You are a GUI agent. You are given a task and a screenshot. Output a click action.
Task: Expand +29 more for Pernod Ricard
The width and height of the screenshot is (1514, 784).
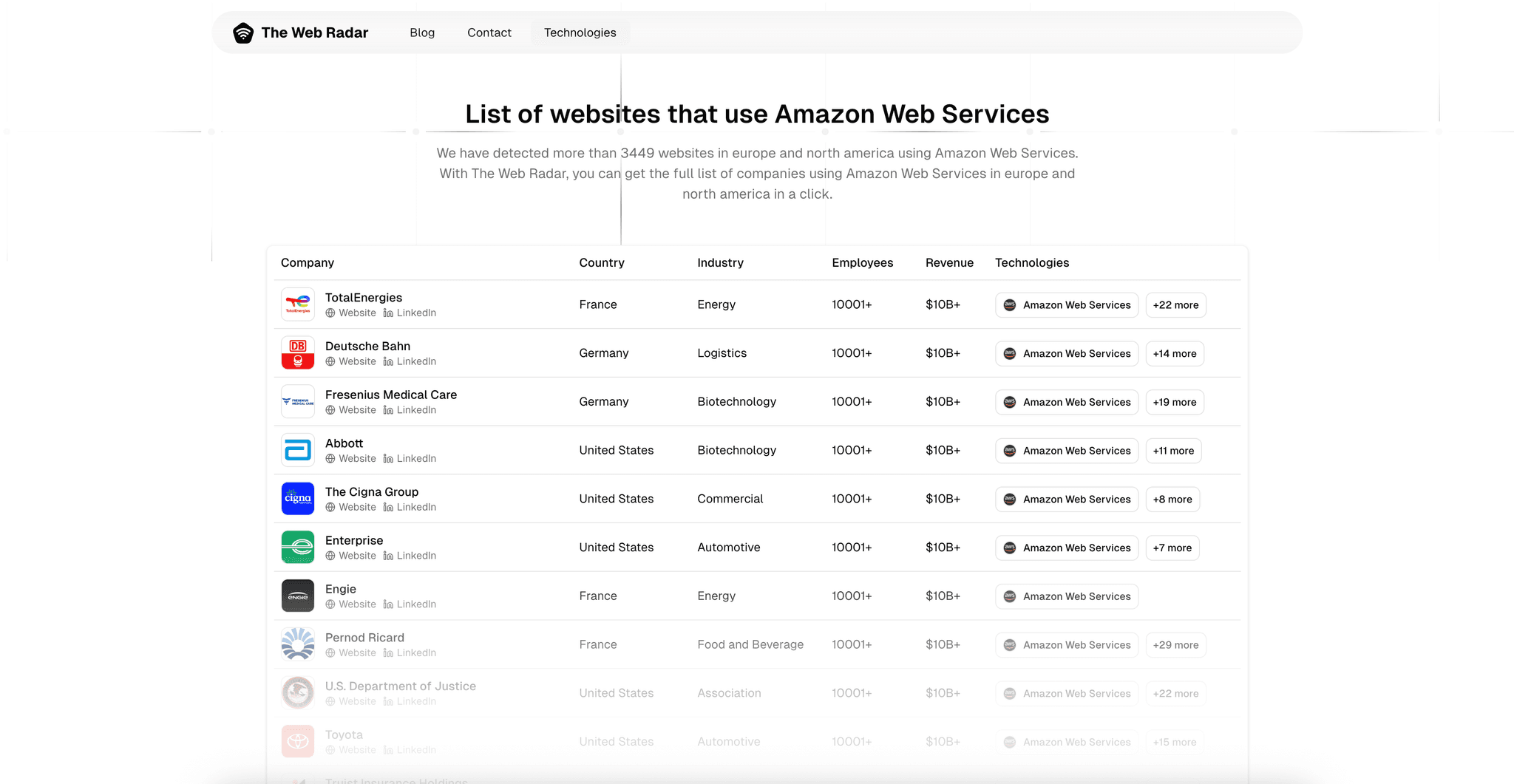[x=1175, y=645]
